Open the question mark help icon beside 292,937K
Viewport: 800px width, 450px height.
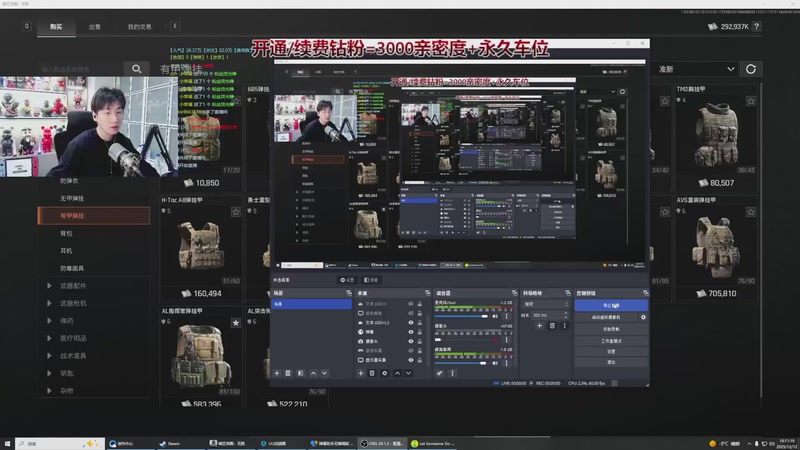pyautogui.click(x=756, y=27)
